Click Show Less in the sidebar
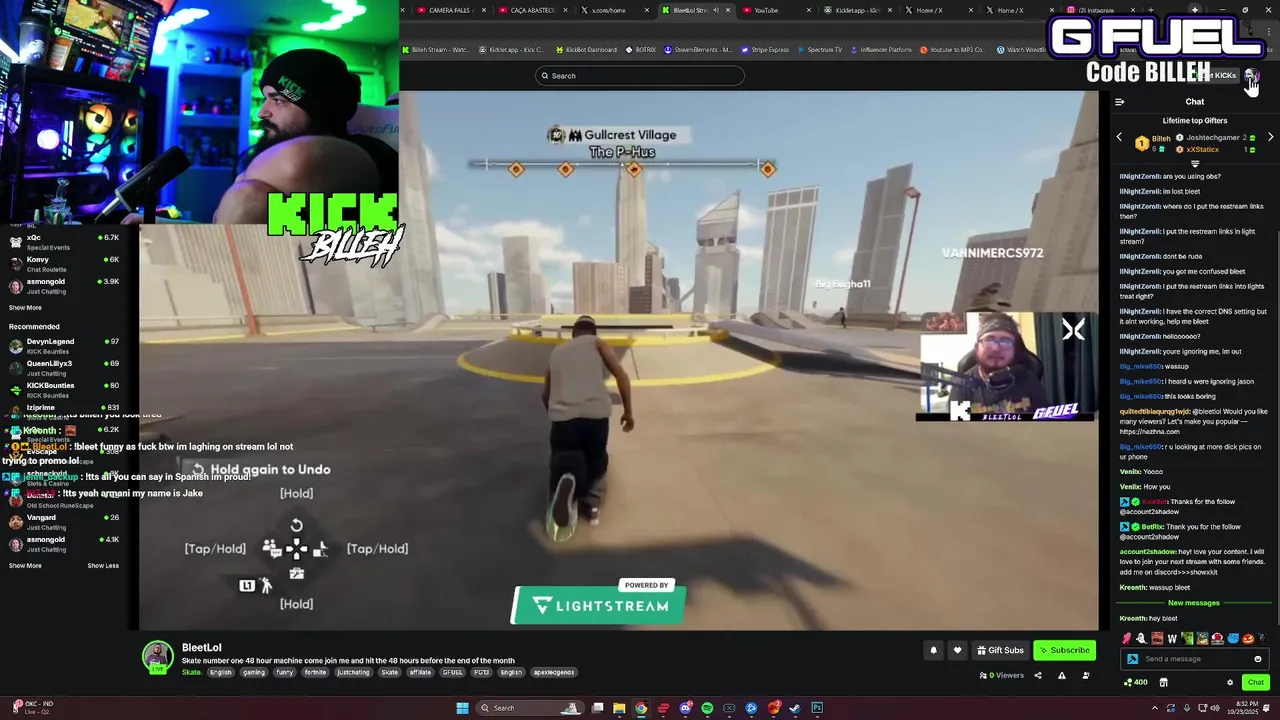The width and height of the screenshot is (1280, 720). pyautogui.click(x=103, y=566)
